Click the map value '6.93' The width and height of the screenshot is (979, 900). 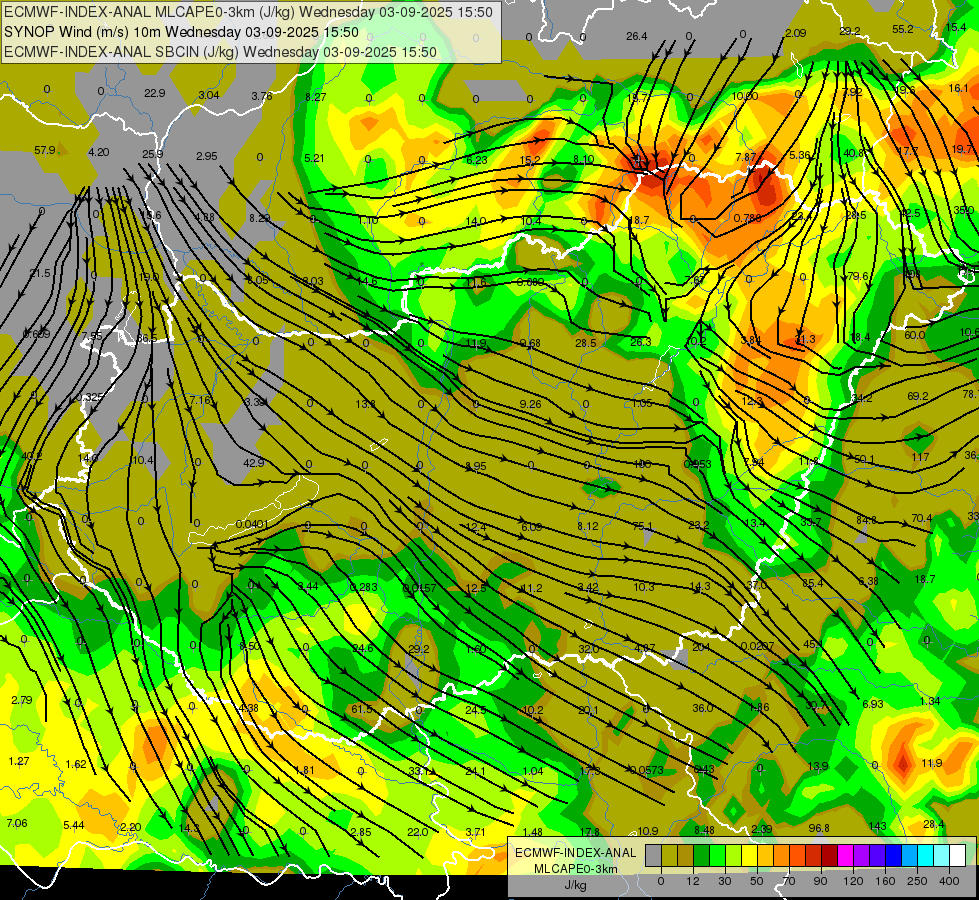pos(873,704)
